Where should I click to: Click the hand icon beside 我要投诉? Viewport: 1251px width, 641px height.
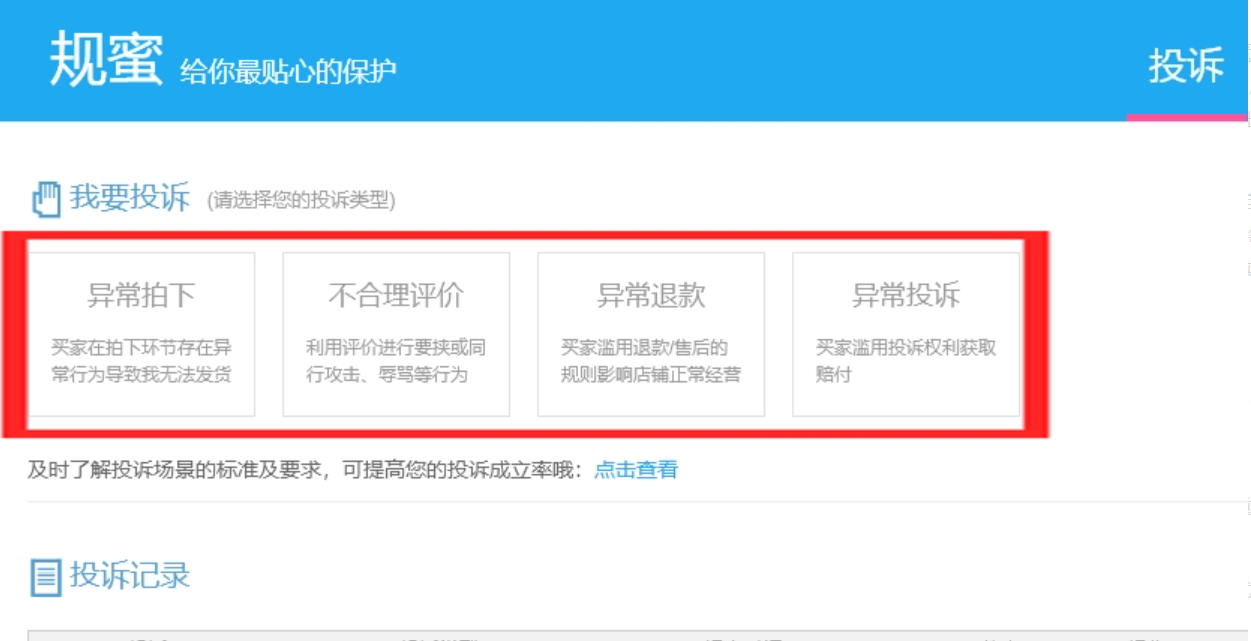46,199
